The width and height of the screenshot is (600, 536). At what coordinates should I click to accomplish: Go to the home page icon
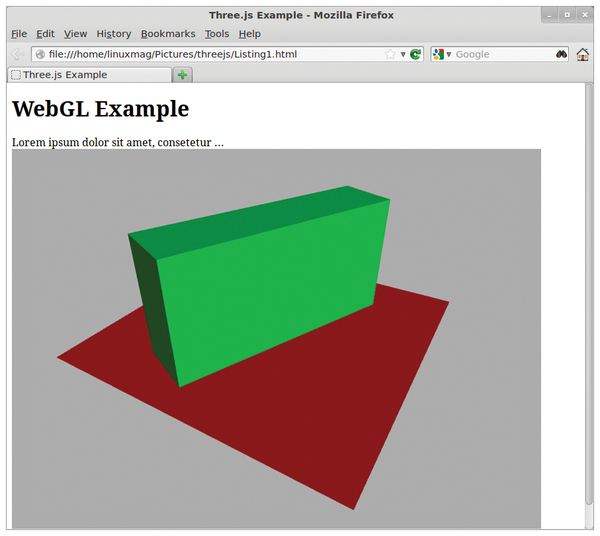583,54
